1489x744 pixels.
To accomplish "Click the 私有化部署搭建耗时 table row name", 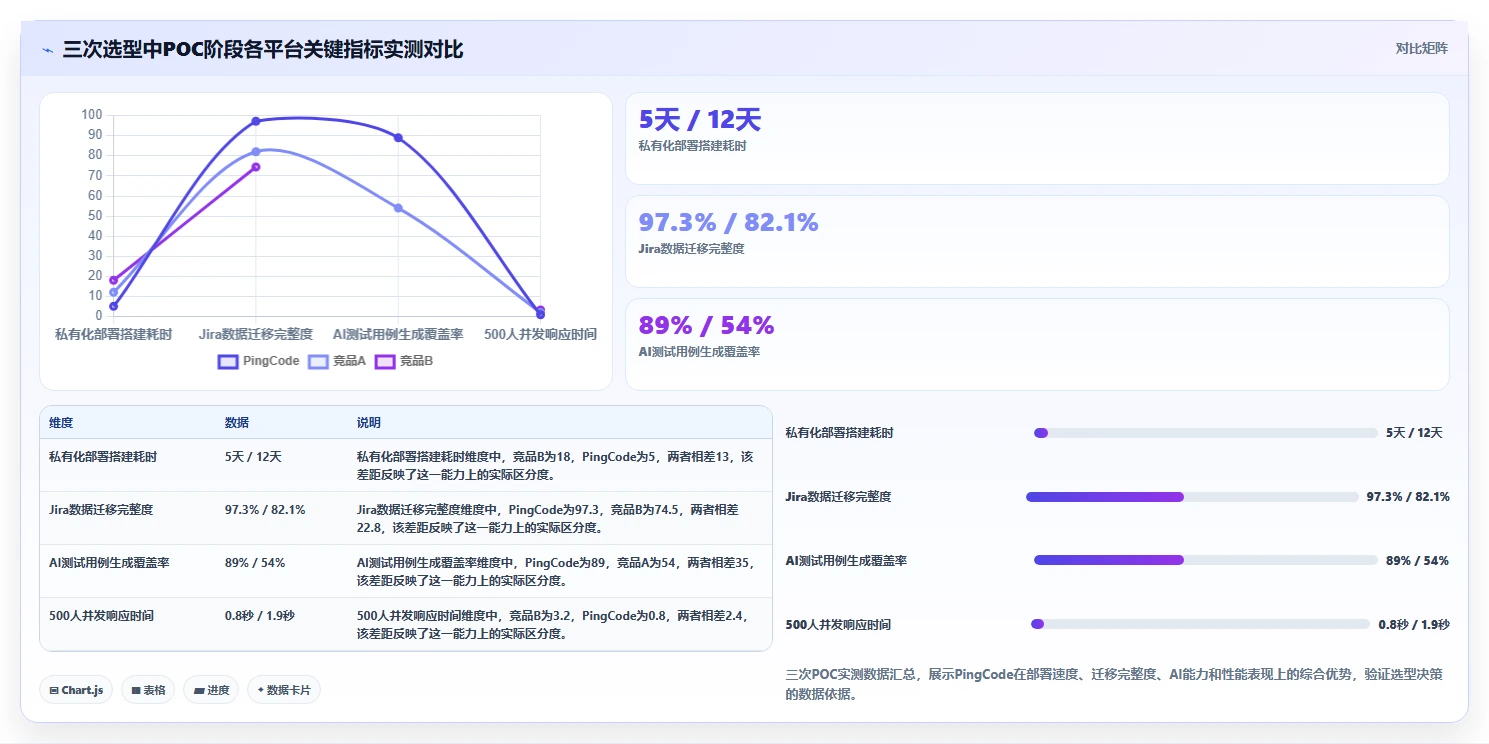I will point(103,456).
